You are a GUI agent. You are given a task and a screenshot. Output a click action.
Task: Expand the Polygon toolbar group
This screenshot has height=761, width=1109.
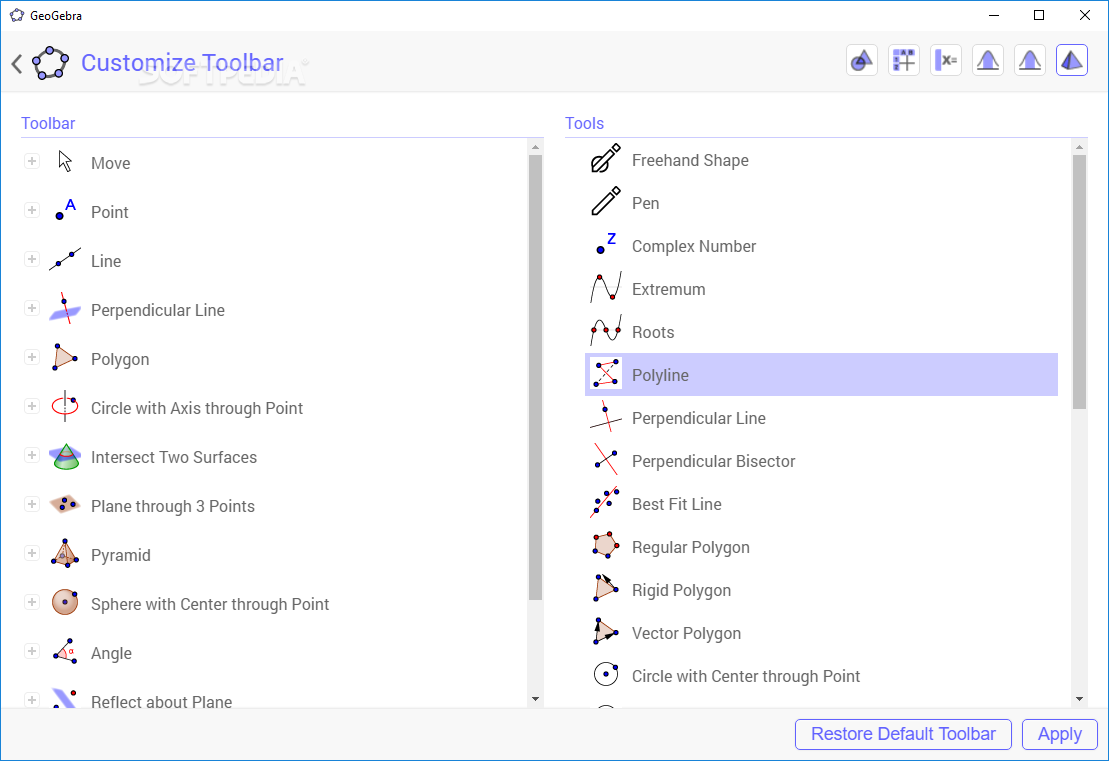point(32,357)
